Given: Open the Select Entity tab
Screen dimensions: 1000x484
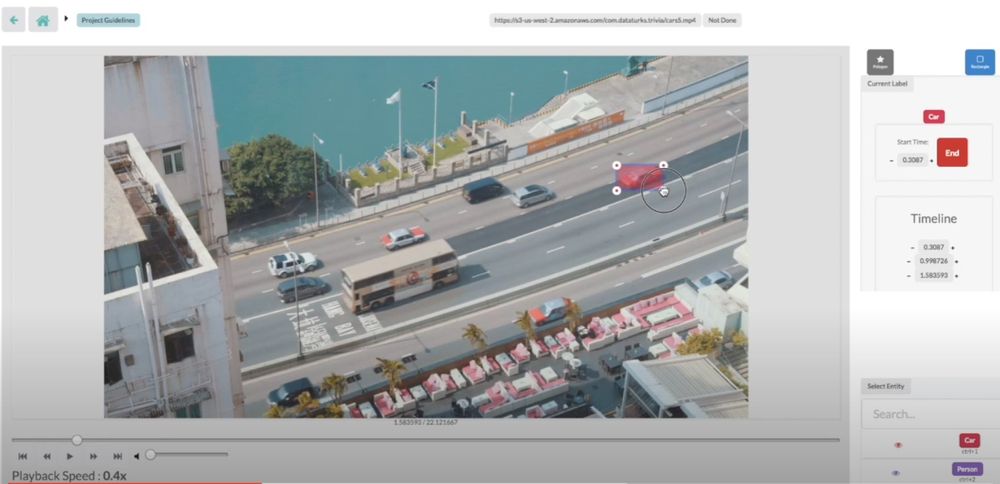Looking at the screenshot, I should tap(886, 387).
